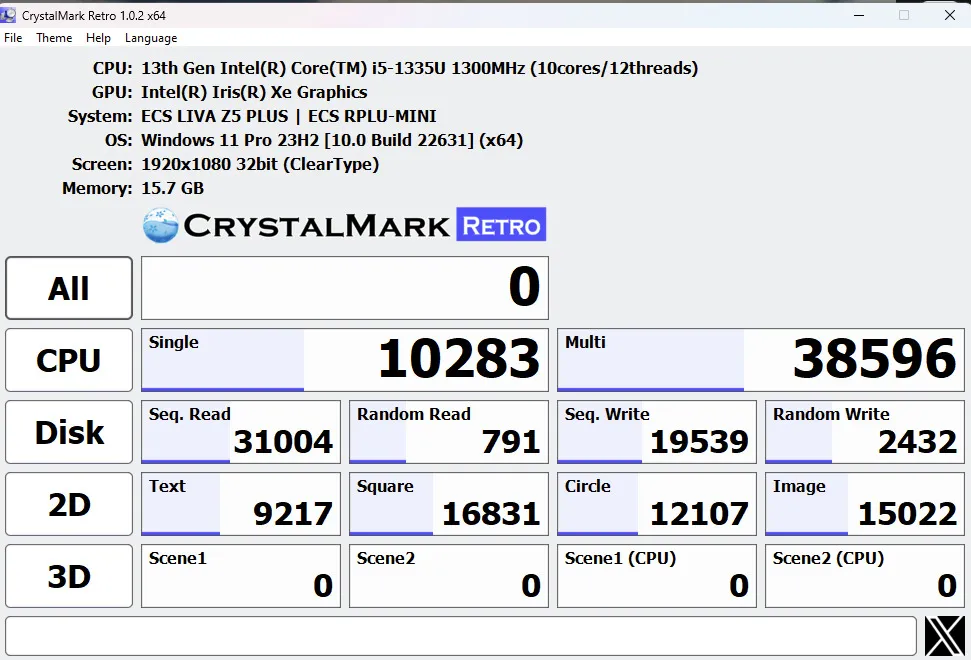The width and height of the screenshot is (971, 660).
Task: Click the Scene2 (CPU) result box
Action: pyautogui.click(x=865, y=576)
